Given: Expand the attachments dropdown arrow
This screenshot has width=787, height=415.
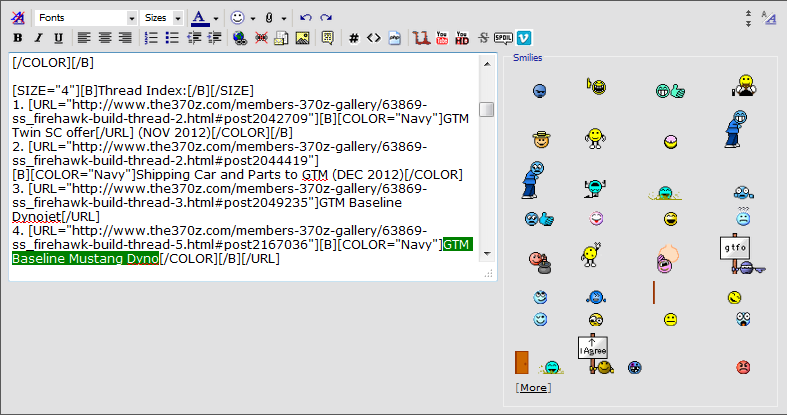Looking at the screenshot, I should coord(284,19).
